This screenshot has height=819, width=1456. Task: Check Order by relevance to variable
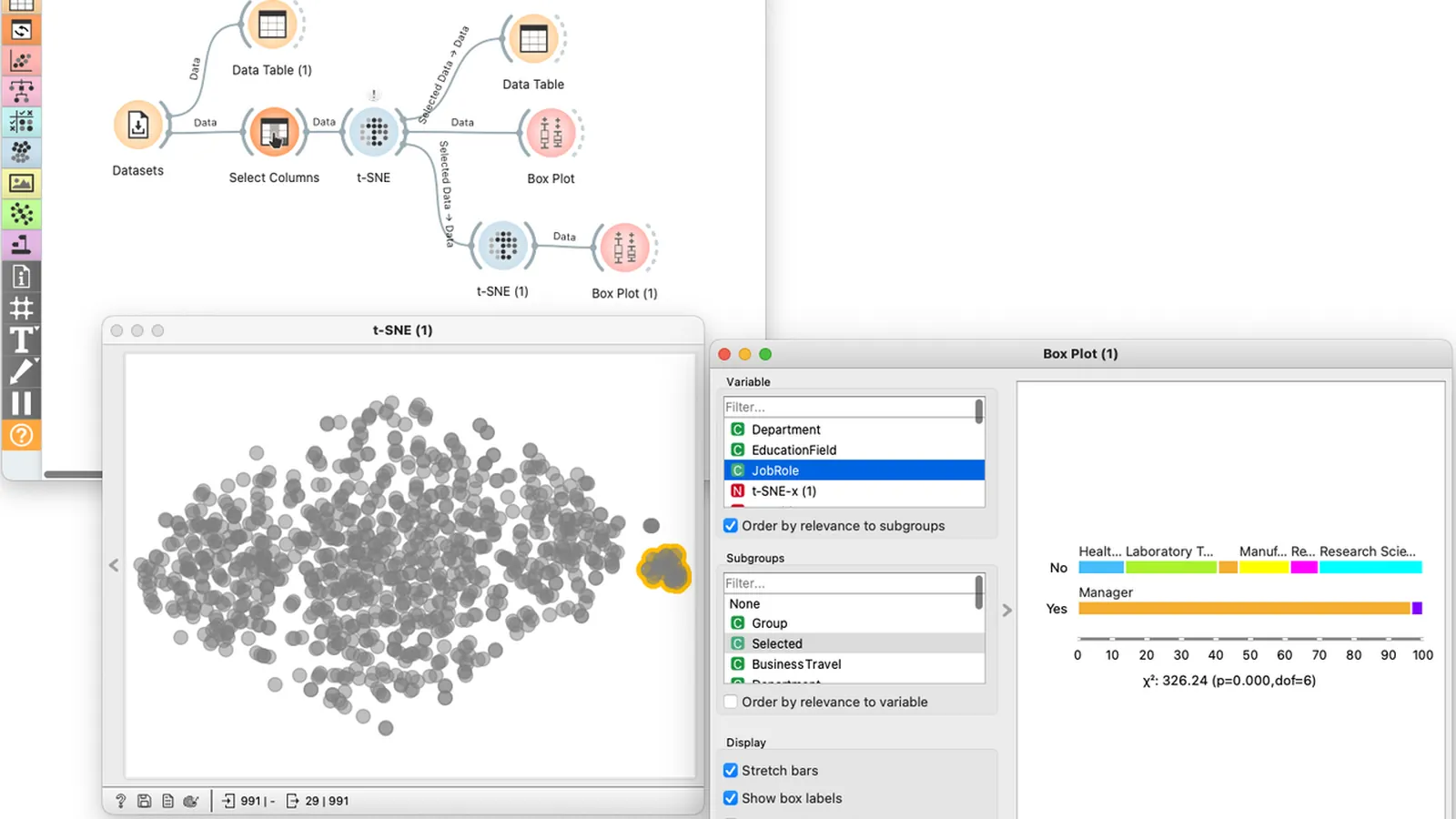tap(731, 702)
